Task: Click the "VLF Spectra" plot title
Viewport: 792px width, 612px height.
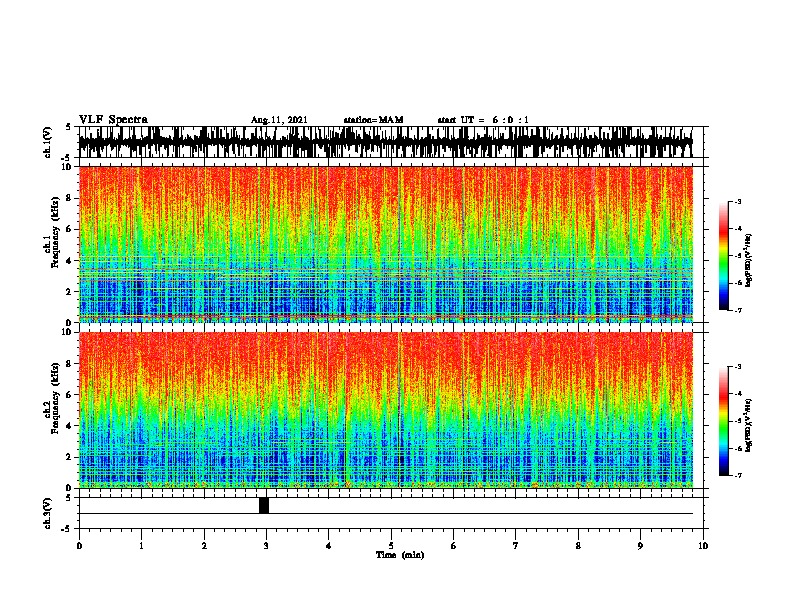Action: pyautogui.click(x=113, y=120)
